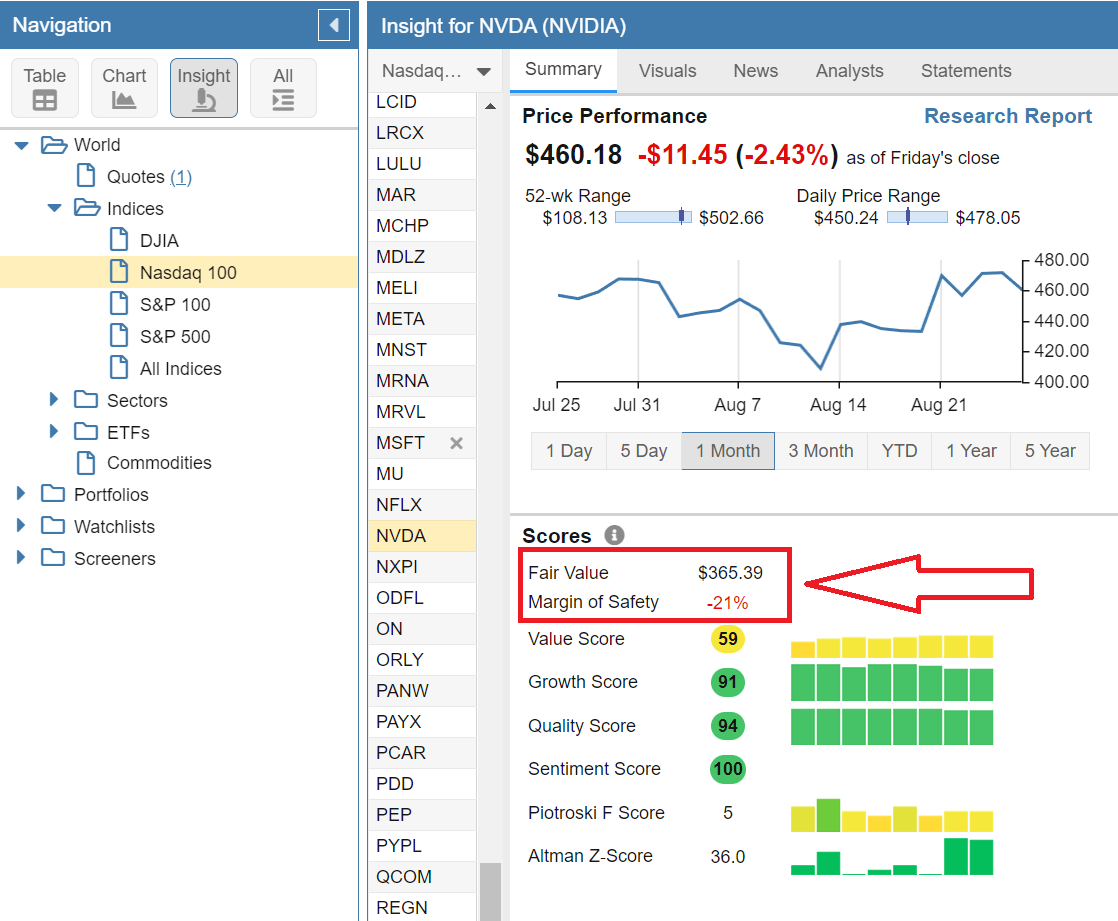Set chart range to 5 Year
This screenshot has width=1118, height=921.
coord(1050,451)
